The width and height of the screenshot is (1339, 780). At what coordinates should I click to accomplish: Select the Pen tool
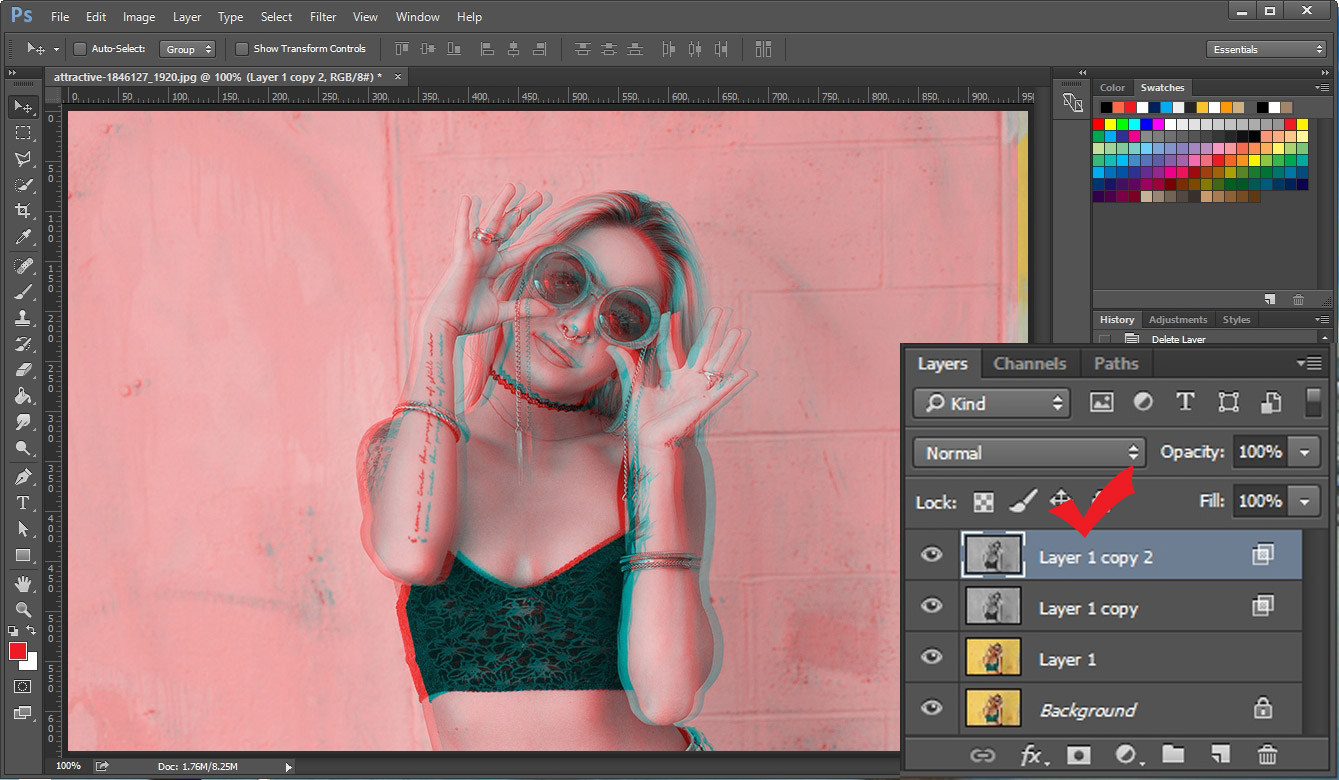click(23, 477)
